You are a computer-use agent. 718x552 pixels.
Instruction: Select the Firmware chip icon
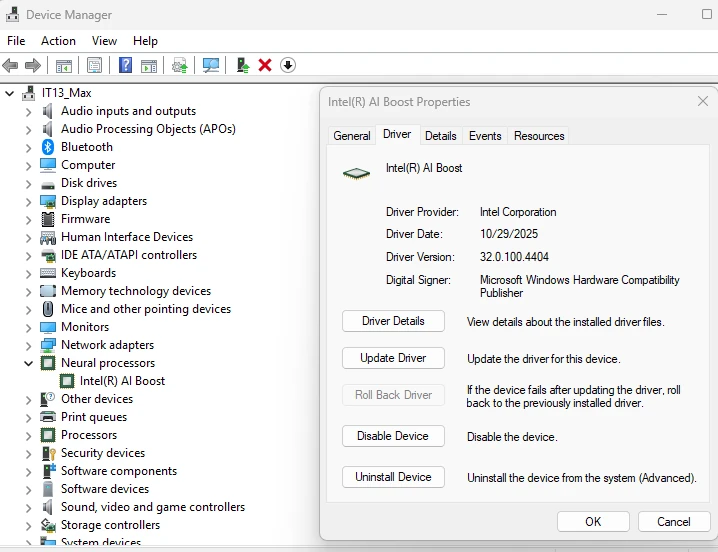pyautogui.click(x=48, y=219)
